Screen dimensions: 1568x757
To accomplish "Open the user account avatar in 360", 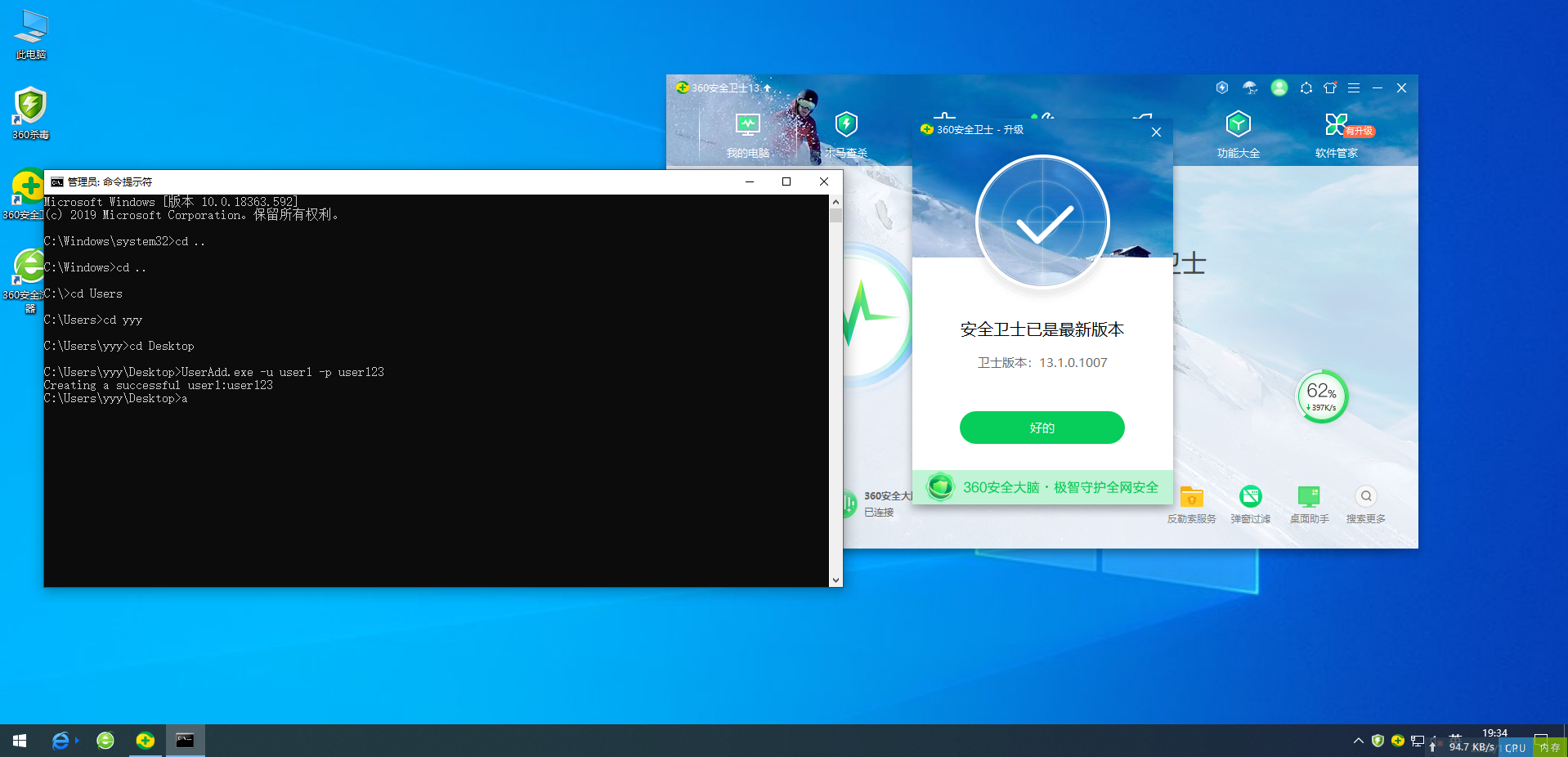I will [x=1279, y=87].
